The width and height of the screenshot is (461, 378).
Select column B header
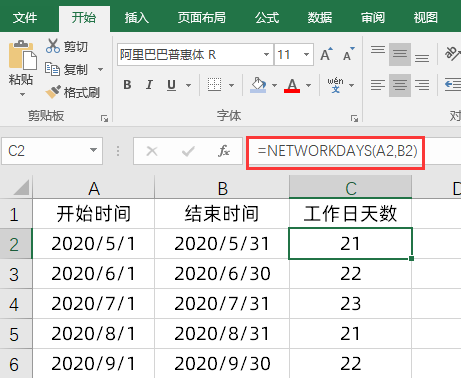(222, 188)
